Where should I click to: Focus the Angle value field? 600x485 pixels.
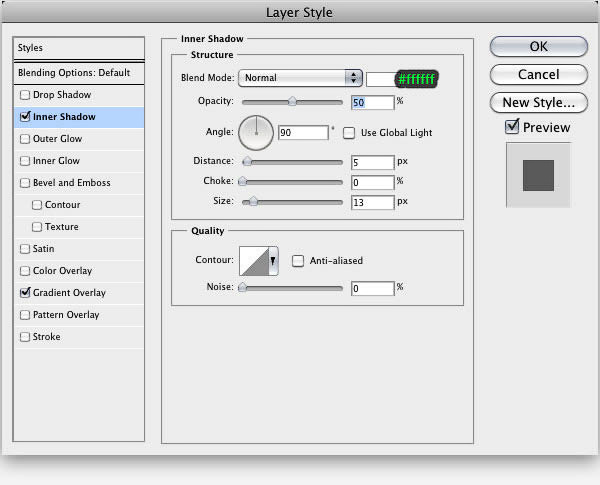tap(303, 133)
